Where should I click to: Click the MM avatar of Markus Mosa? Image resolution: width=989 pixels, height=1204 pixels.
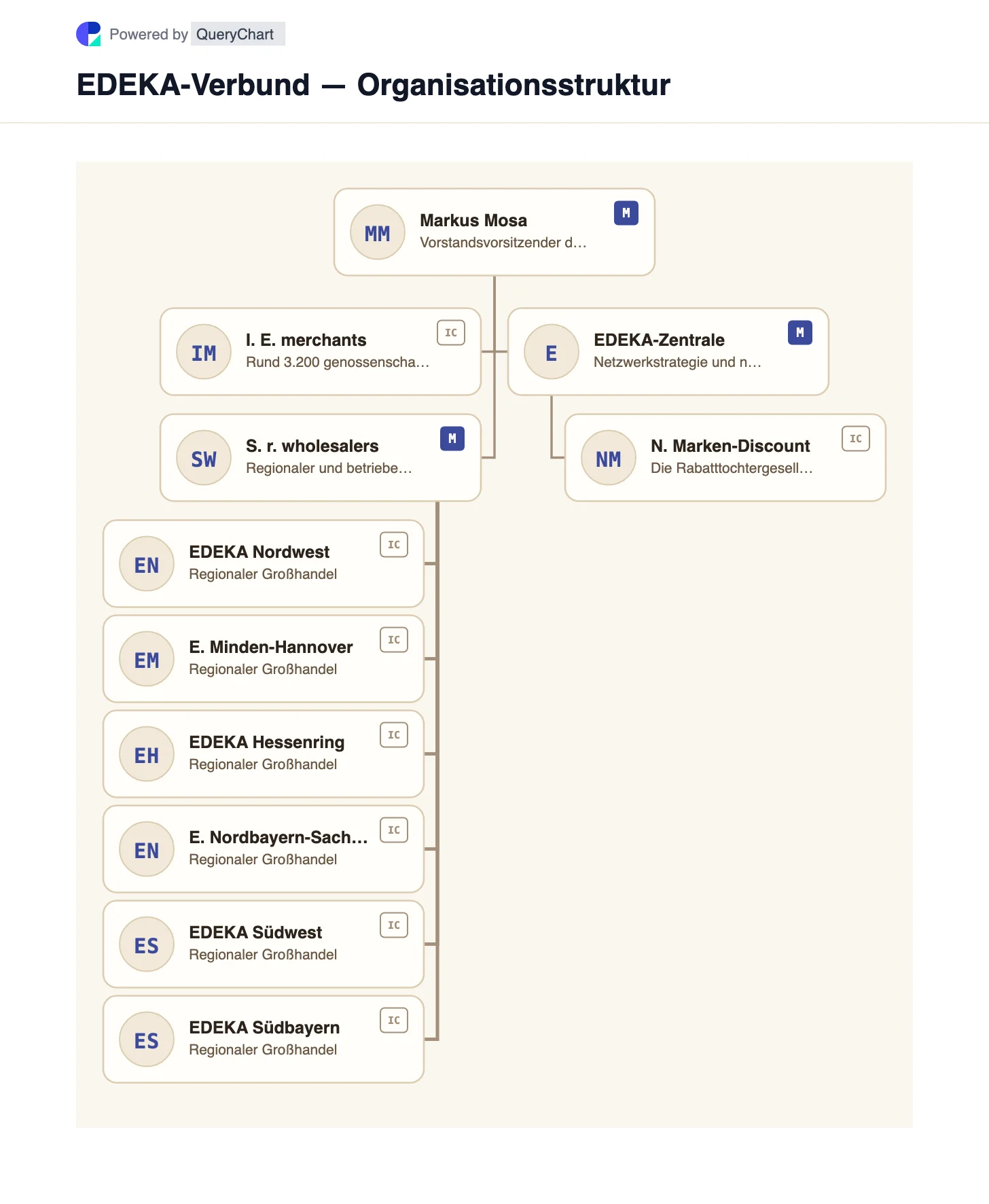tap(378, 232)
